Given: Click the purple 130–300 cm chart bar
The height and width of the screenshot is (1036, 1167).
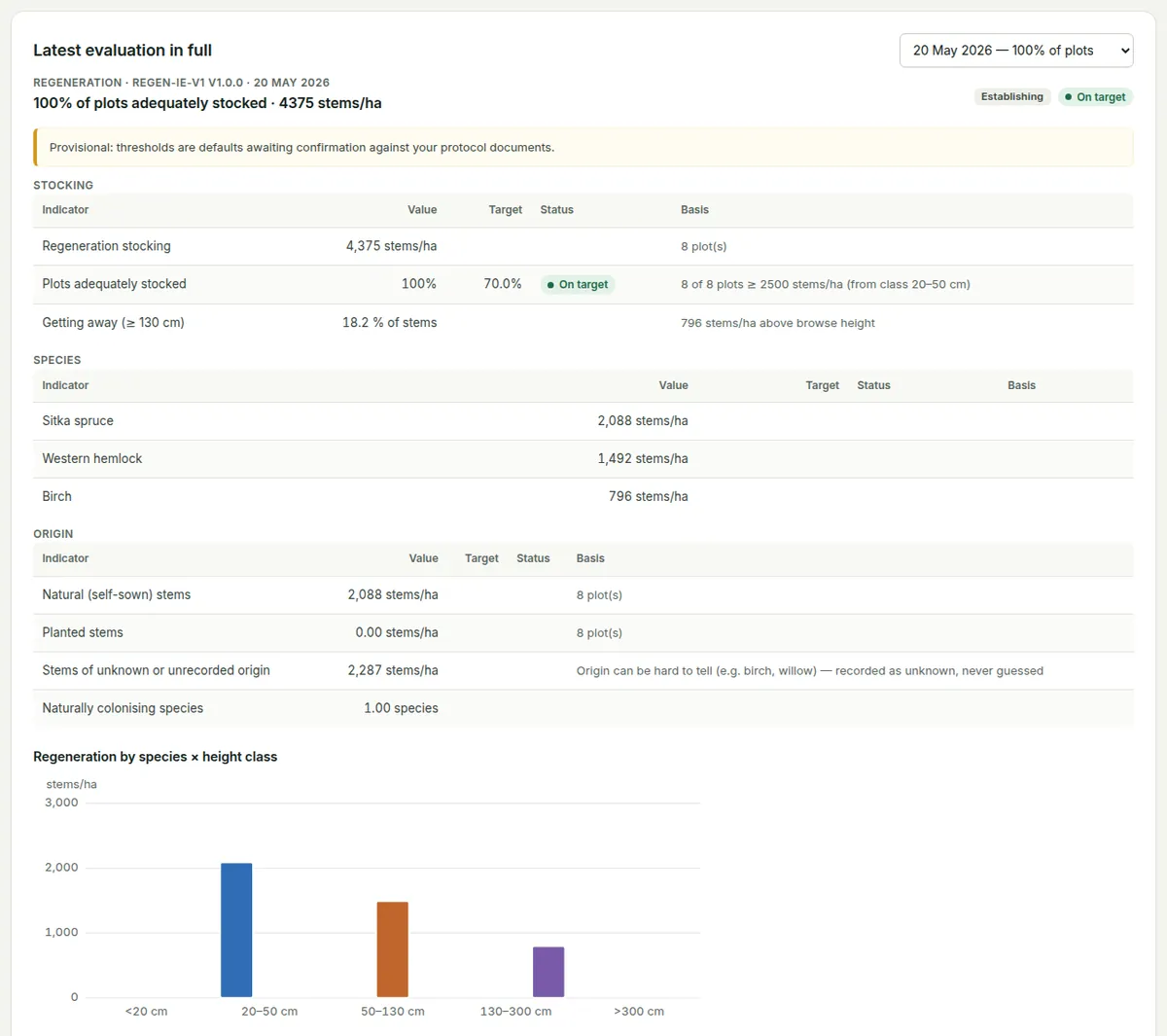Looking at the screenshot, I should (x=548, y=972).
